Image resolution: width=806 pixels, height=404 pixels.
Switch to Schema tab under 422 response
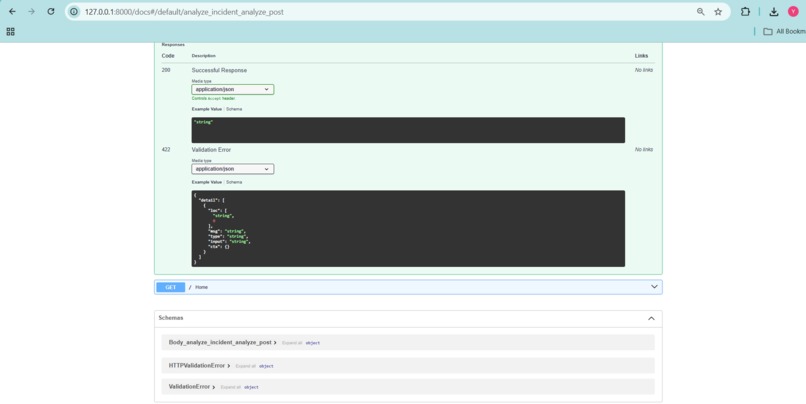234,182
